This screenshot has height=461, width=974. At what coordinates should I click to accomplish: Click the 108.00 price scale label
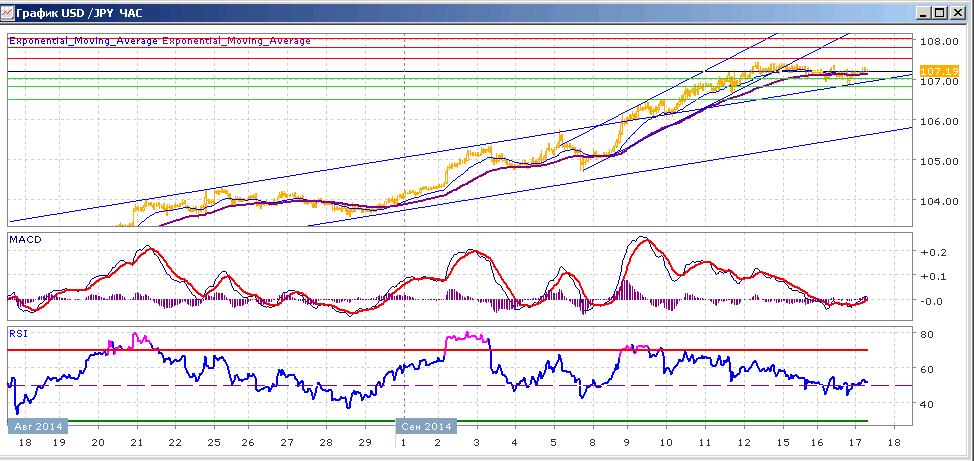click(939, 42)
